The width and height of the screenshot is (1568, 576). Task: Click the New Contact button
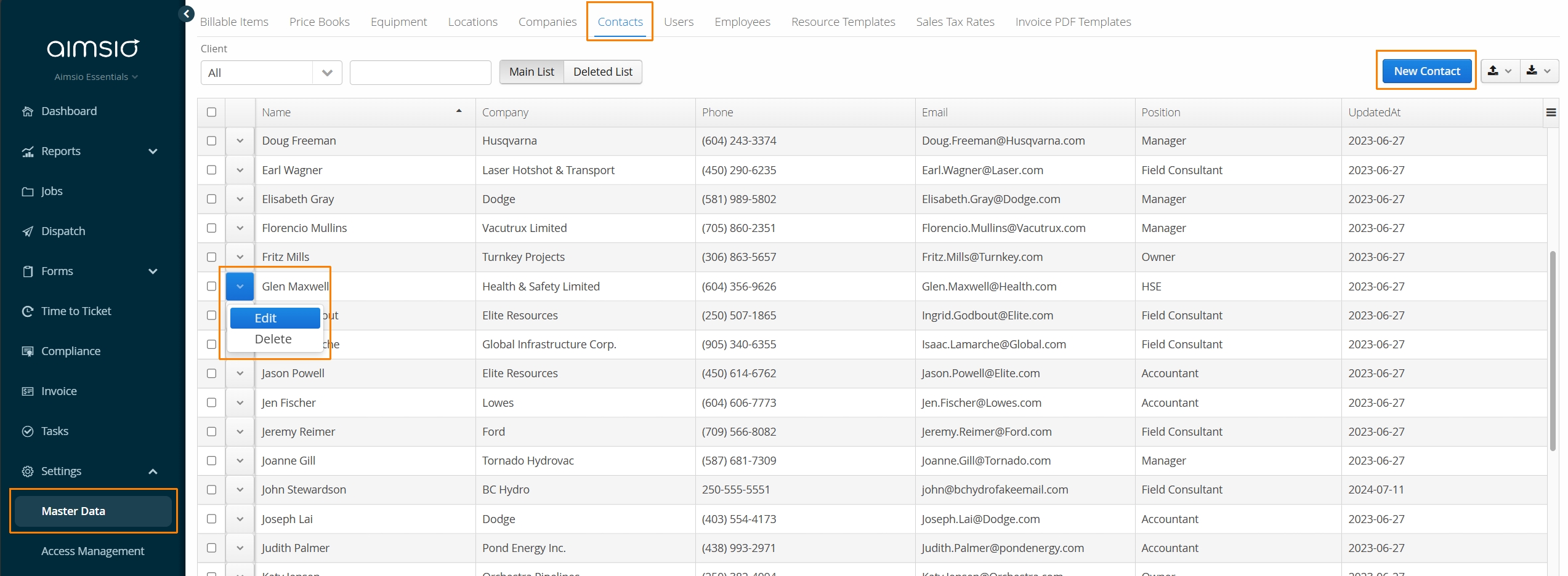(x=1426, y=71)
